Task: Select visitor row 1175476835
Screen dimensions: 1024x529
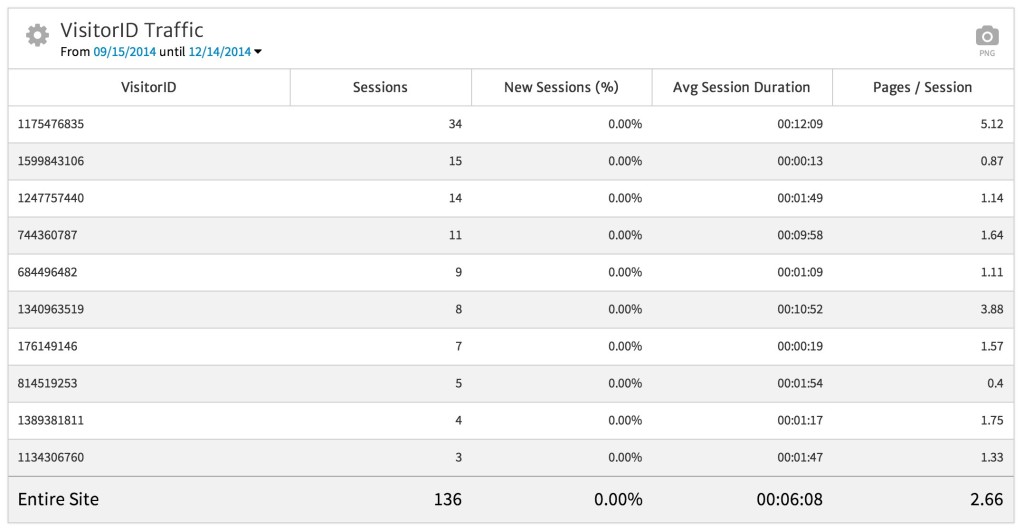Action: 54,124
